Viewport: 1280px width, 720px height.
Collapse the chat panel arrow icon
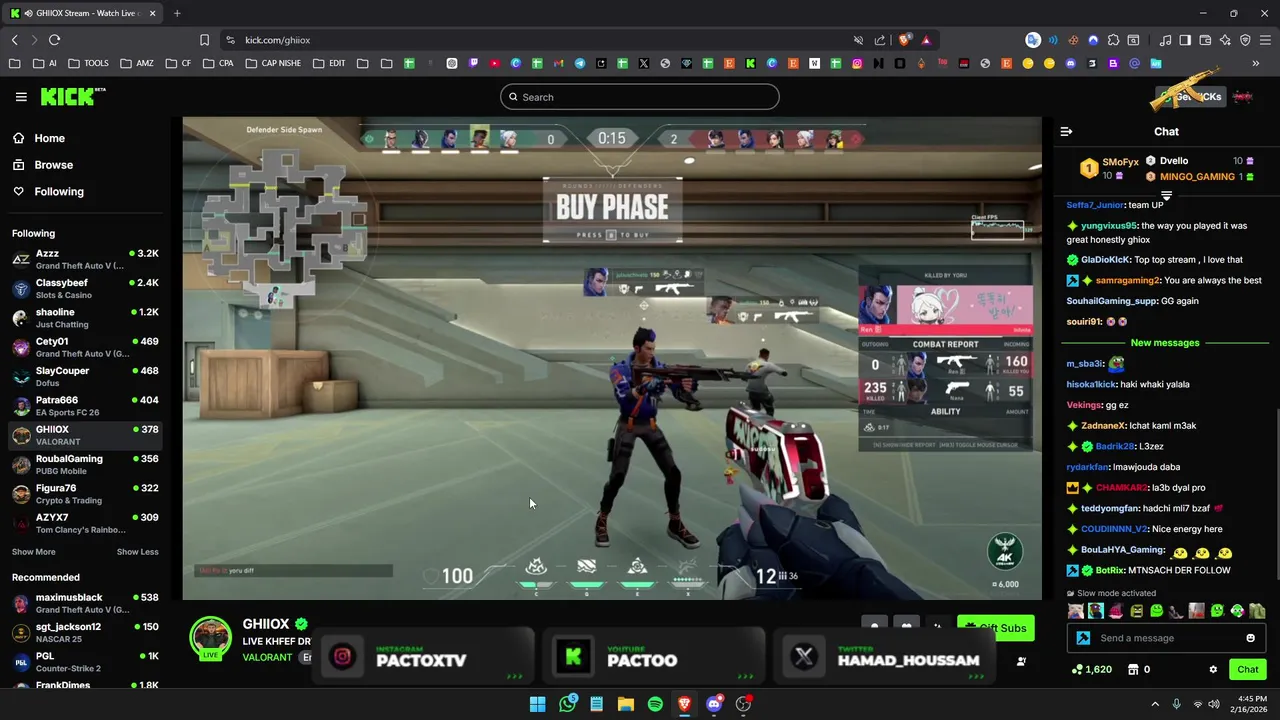pyautogui.click(x=1066, y=132)
